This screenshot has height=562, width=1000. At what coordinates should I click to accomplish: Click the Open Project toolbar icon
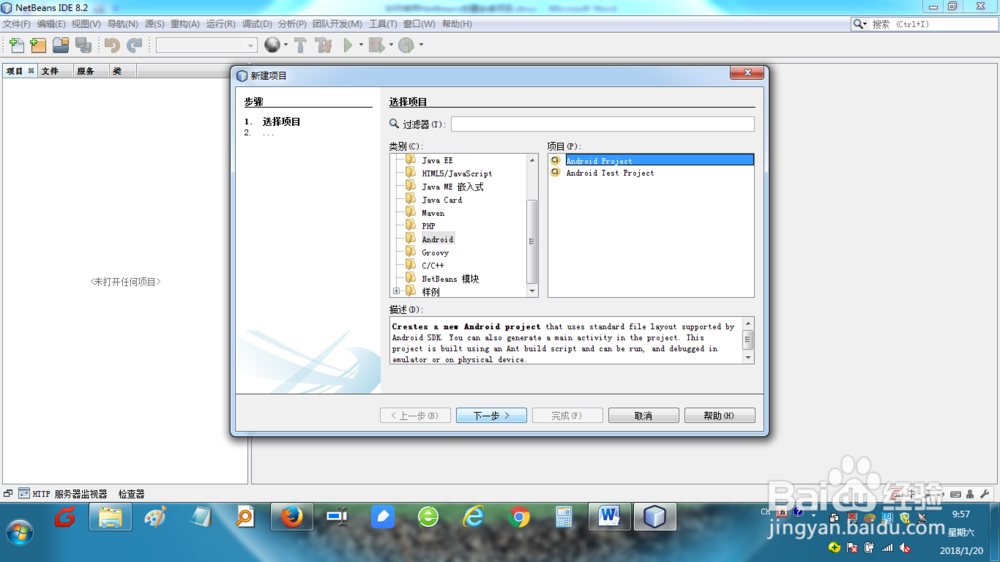61,45
